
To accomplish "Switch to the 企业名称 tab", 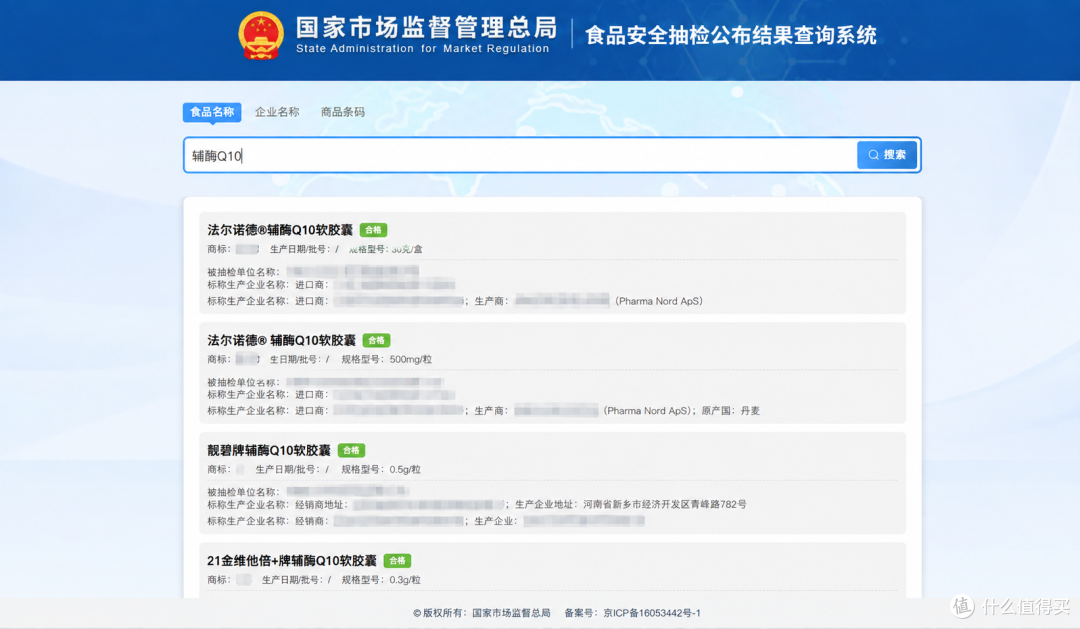I will pos(278,112).
